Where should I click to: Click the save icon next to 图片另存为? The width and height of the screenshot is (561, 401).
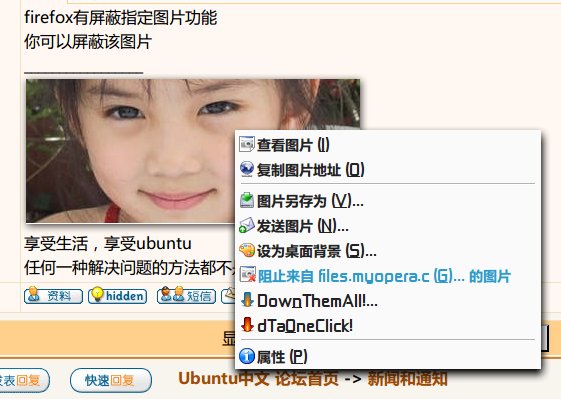pos(247,200)
